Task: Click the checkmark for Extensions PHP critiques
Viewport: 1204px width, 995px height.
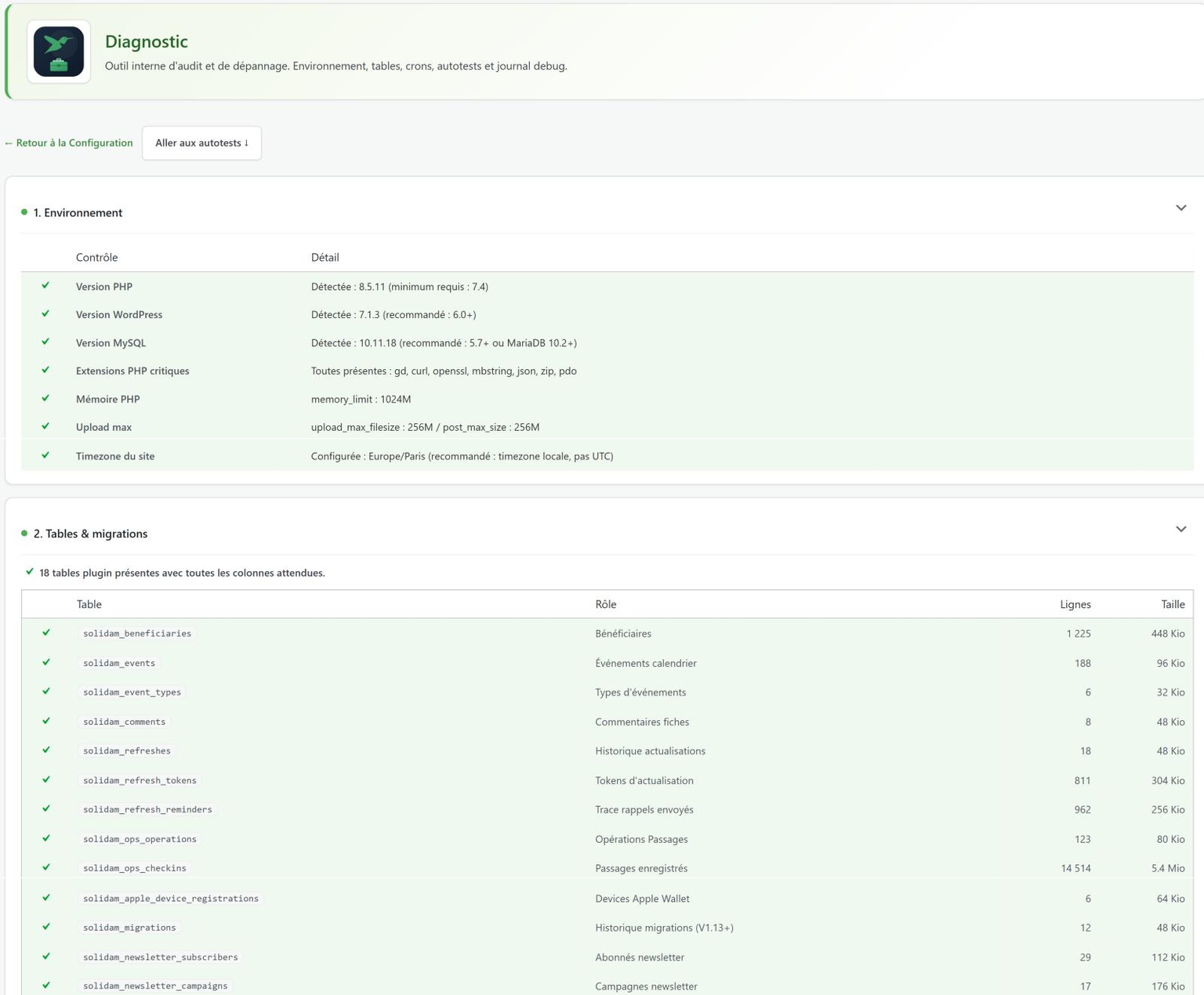Action: [45, 371]
